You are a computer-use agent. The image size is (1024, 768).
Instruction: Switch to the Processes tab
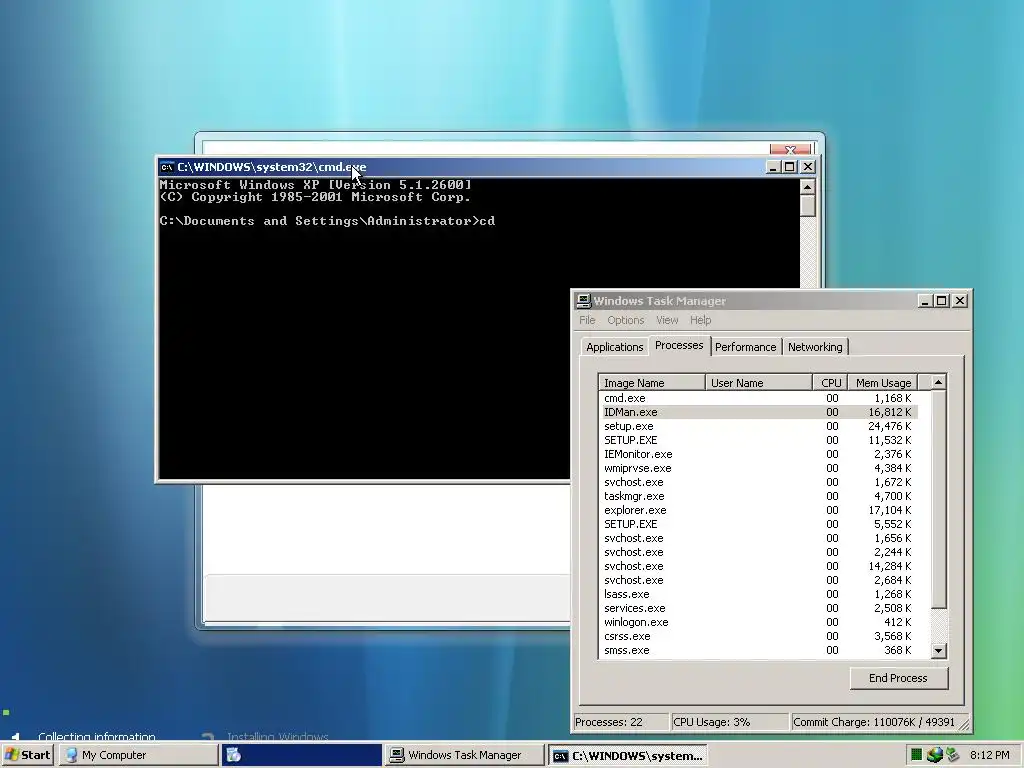coord(679,345)
